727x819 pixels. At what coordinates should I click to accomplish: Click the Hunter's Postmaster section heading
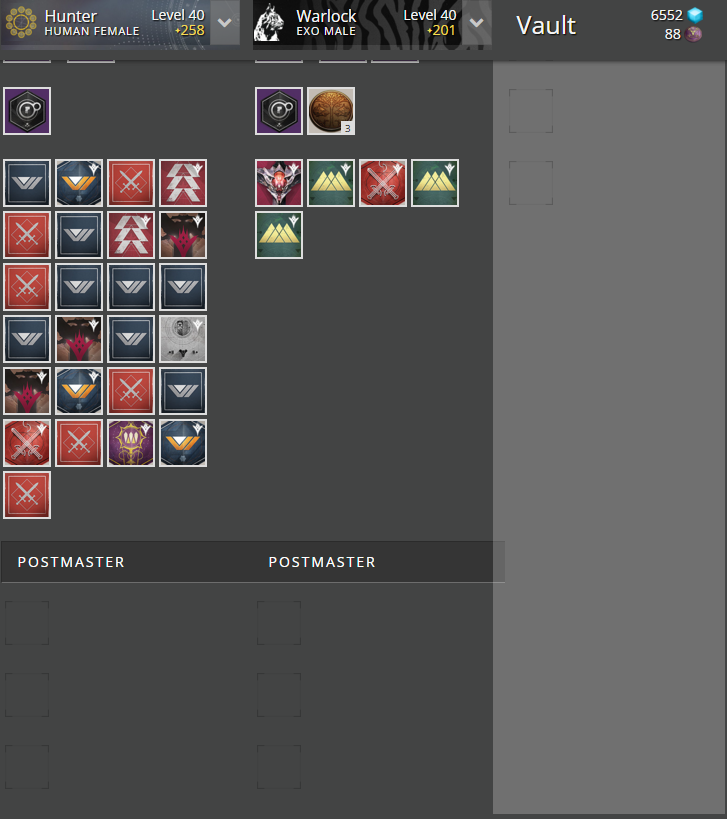pos(71,562)
